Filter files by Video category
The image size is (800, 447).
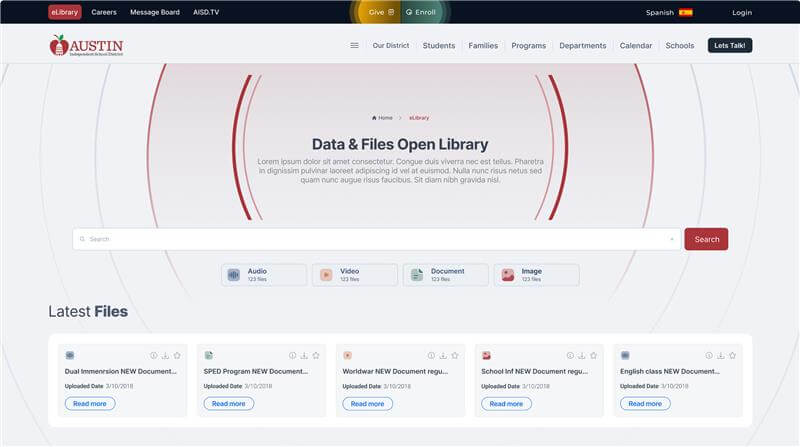click(x=355, y=275)
